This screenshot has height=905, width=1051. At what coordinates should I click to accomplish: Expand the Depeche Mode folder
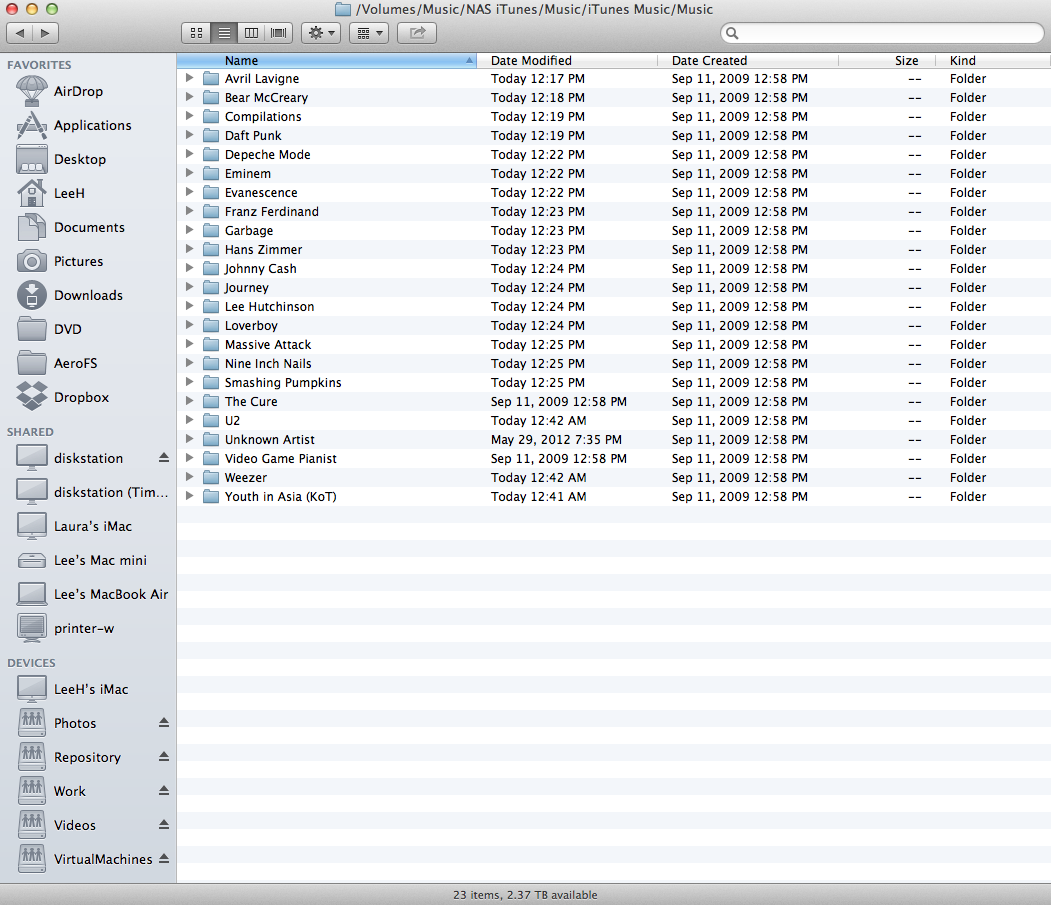190,154
